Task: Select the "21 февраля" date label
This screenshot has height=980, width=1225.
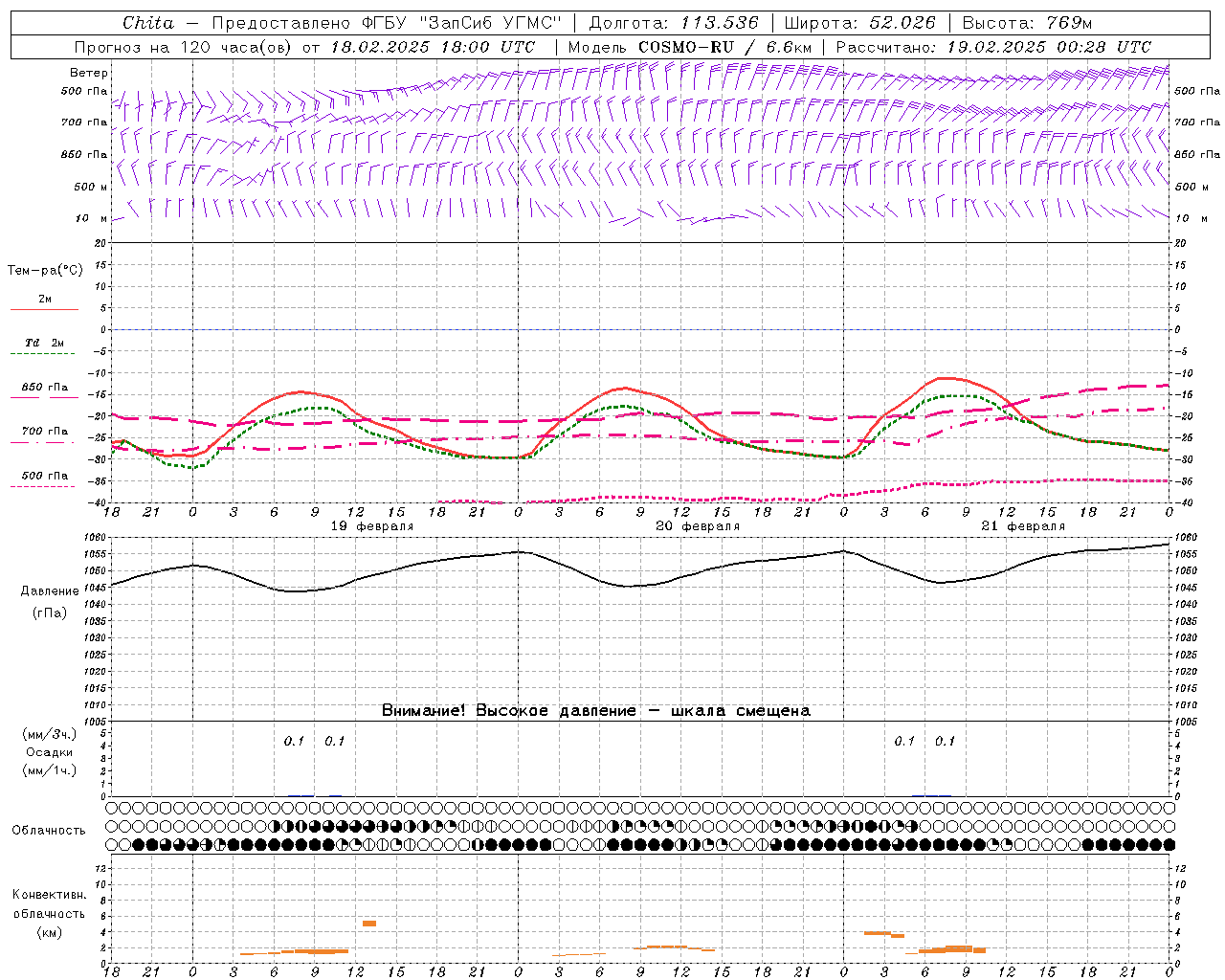Action: pyautogui.click(x=1023, y=526)
